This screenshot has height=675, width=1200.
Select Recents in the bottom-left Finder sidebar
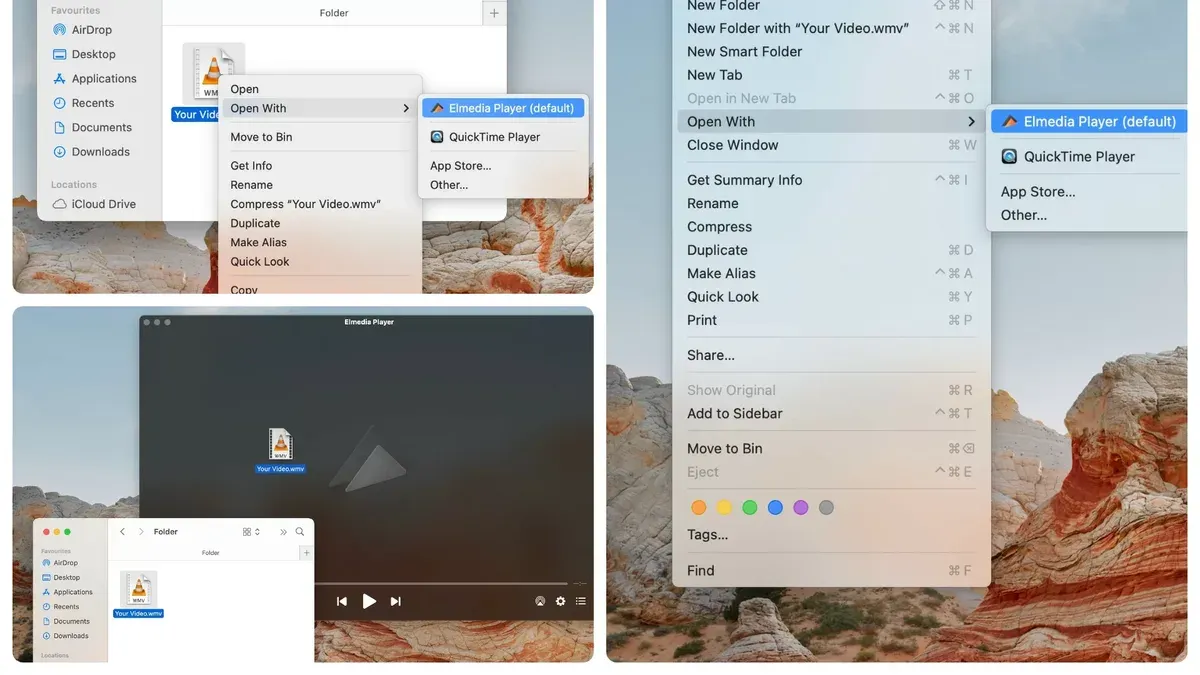tap(60, 606)
